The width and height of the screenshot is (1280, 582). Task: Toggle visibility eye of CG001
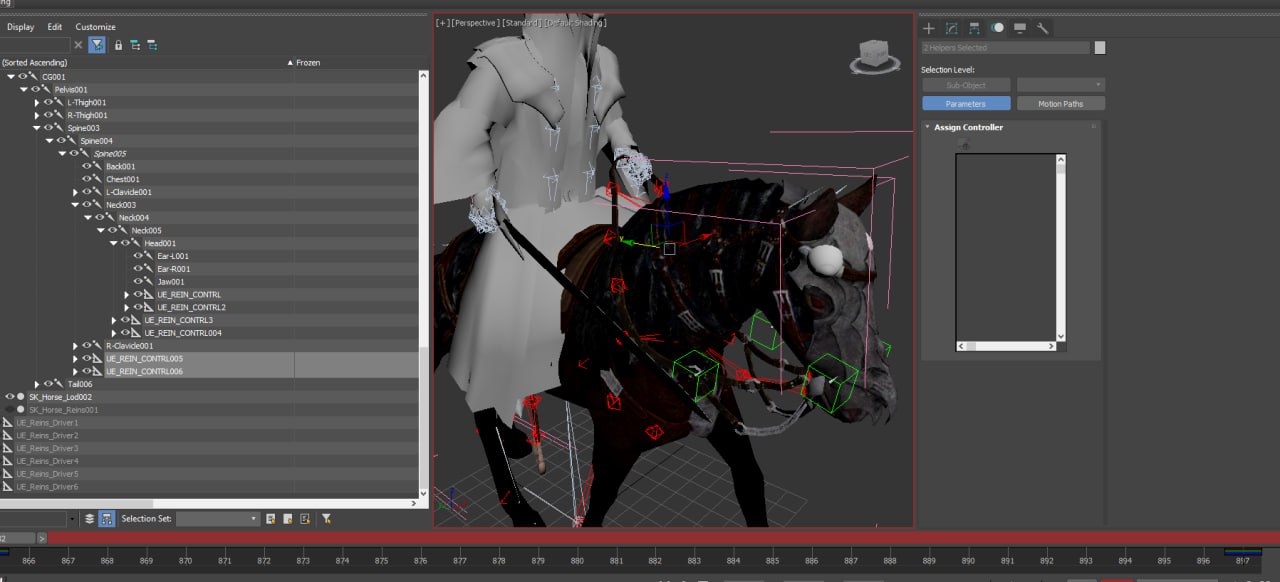[22, 77]
